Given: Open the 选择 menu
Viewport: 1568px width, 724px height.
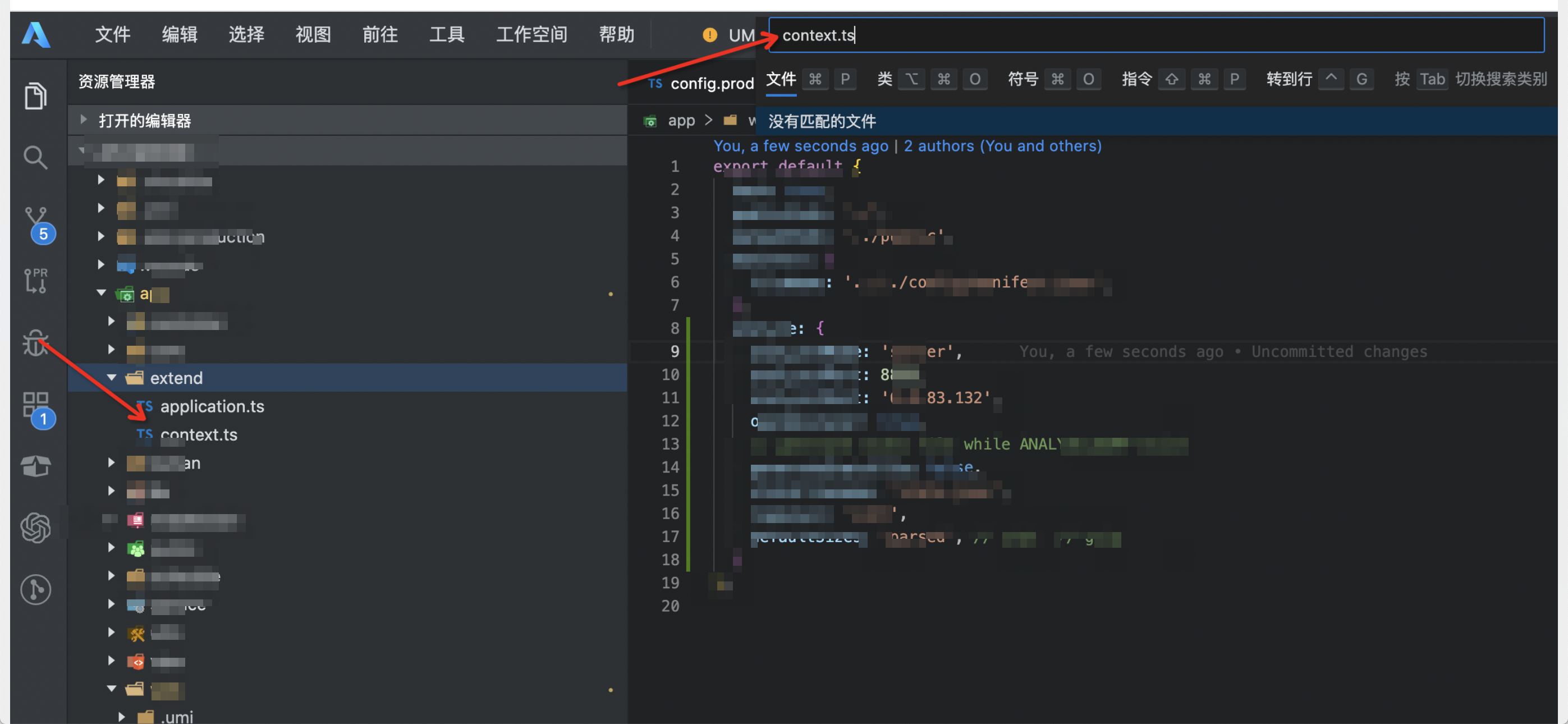Looking at the screenshot, I should (x=246, y=35).
